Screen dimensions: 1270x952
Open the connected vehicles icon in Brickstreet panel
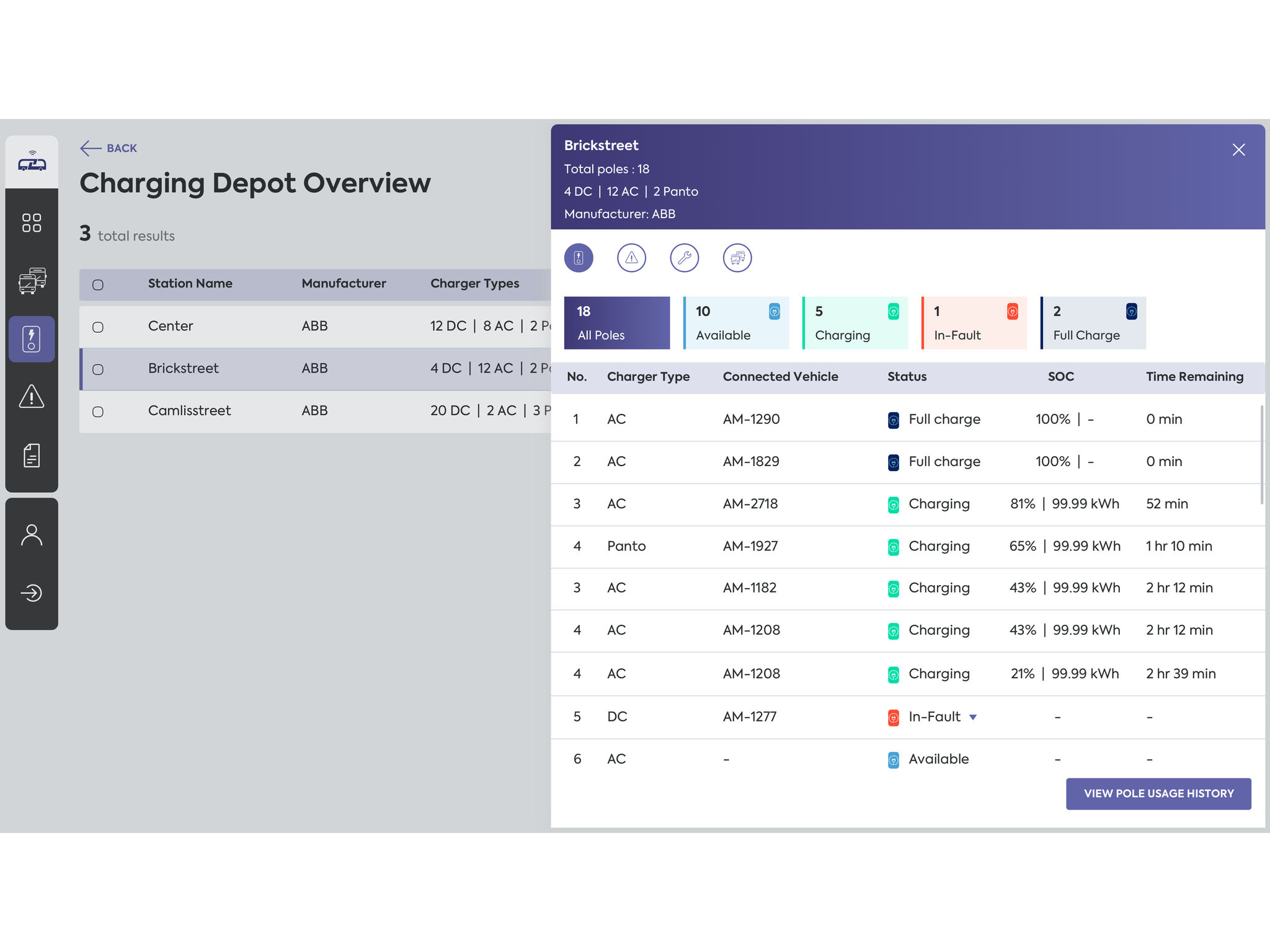point(737,258)
